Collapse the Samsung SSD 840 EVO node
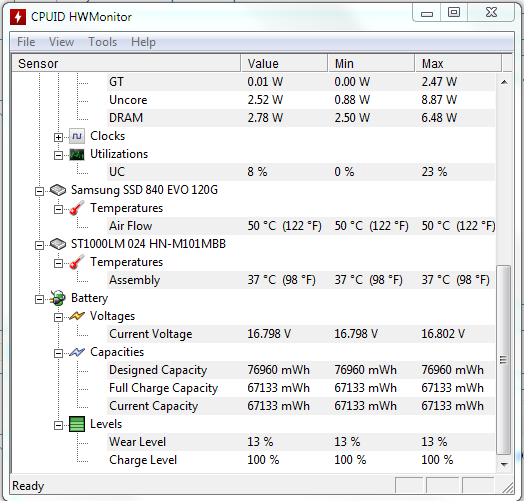The image size is (524, 501). click(x=39, y=192)
